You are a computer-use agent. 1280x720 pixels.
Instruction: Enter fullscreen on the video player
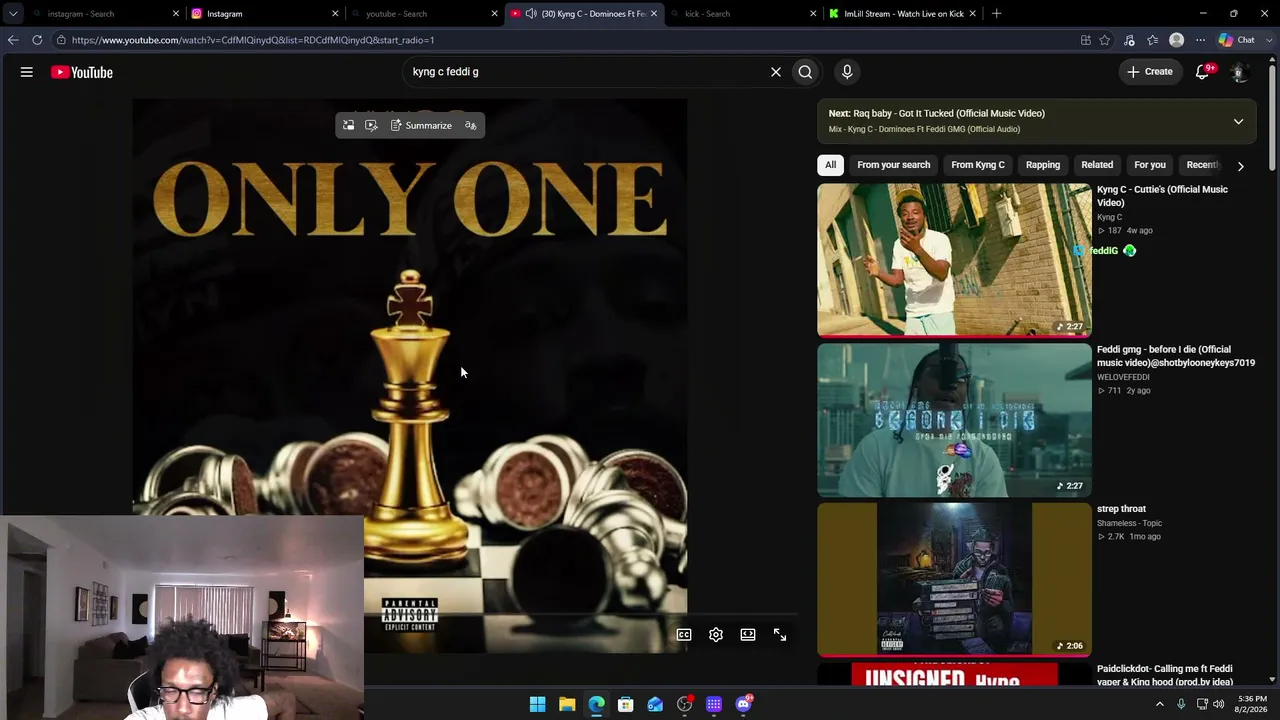[780, 635]
